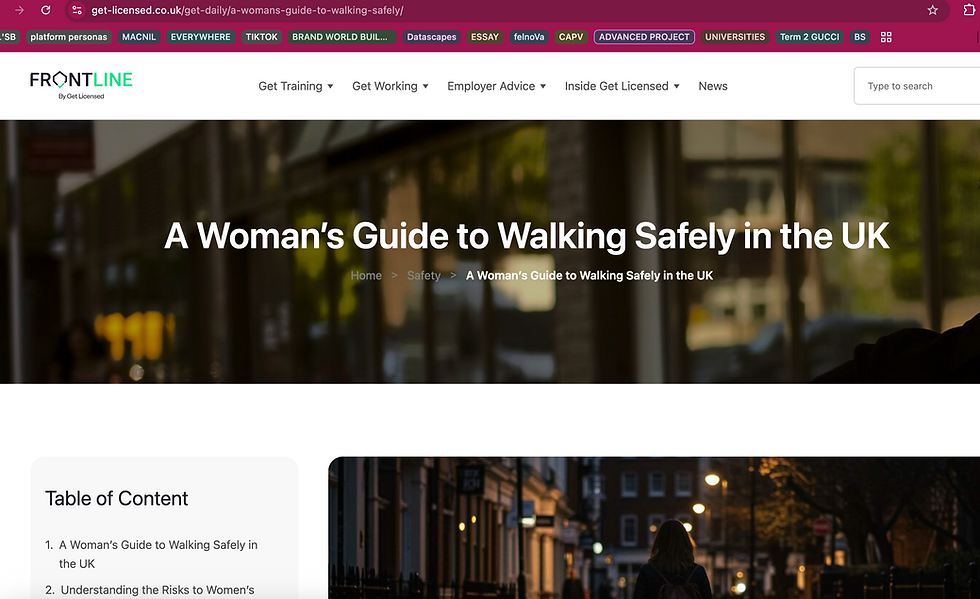980x599 pixels.
Task: Click the address bar URL
Action: point(247,10)
